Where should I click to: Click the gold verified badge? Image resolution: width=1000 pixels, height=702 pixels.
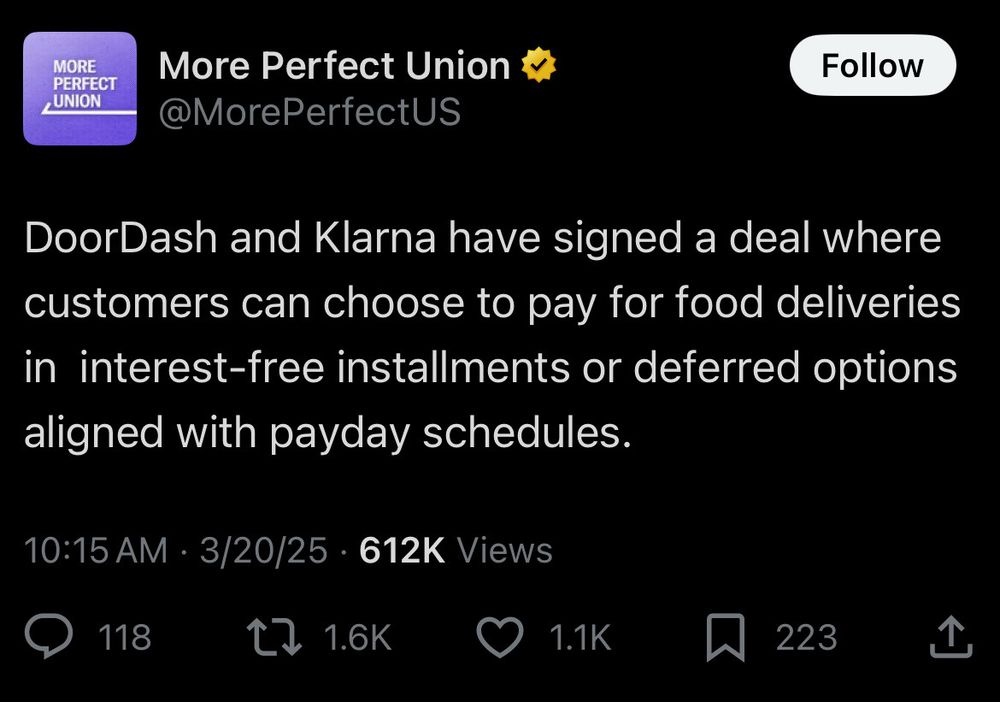[541, 67]
